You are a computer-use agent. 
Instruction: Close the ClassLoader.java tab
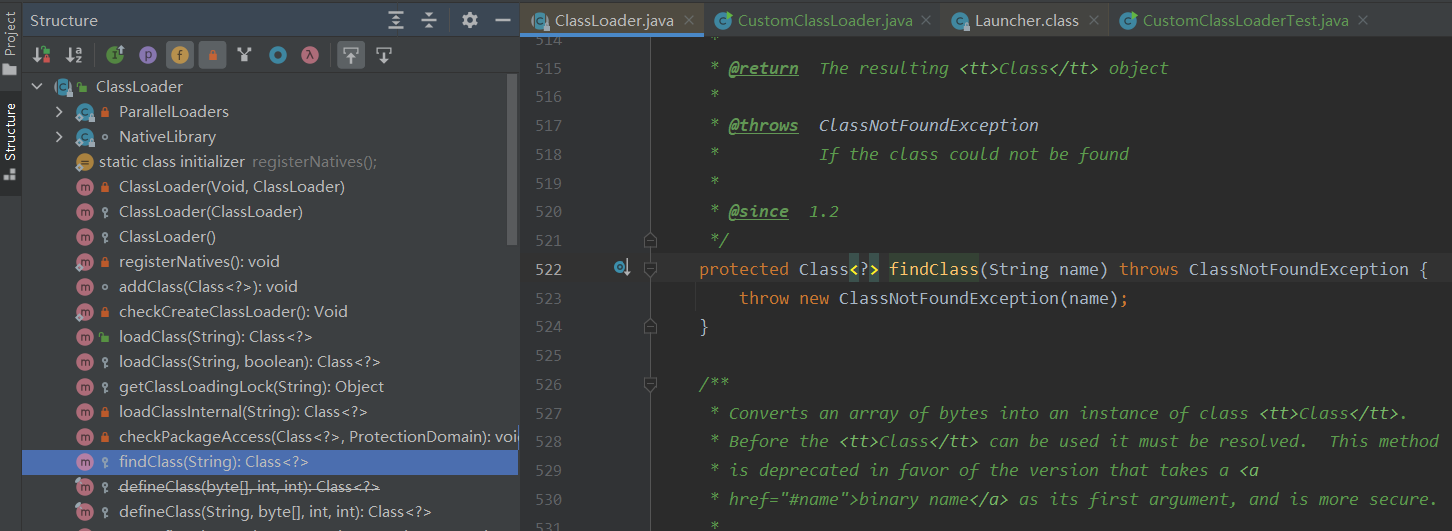[691, 20]
